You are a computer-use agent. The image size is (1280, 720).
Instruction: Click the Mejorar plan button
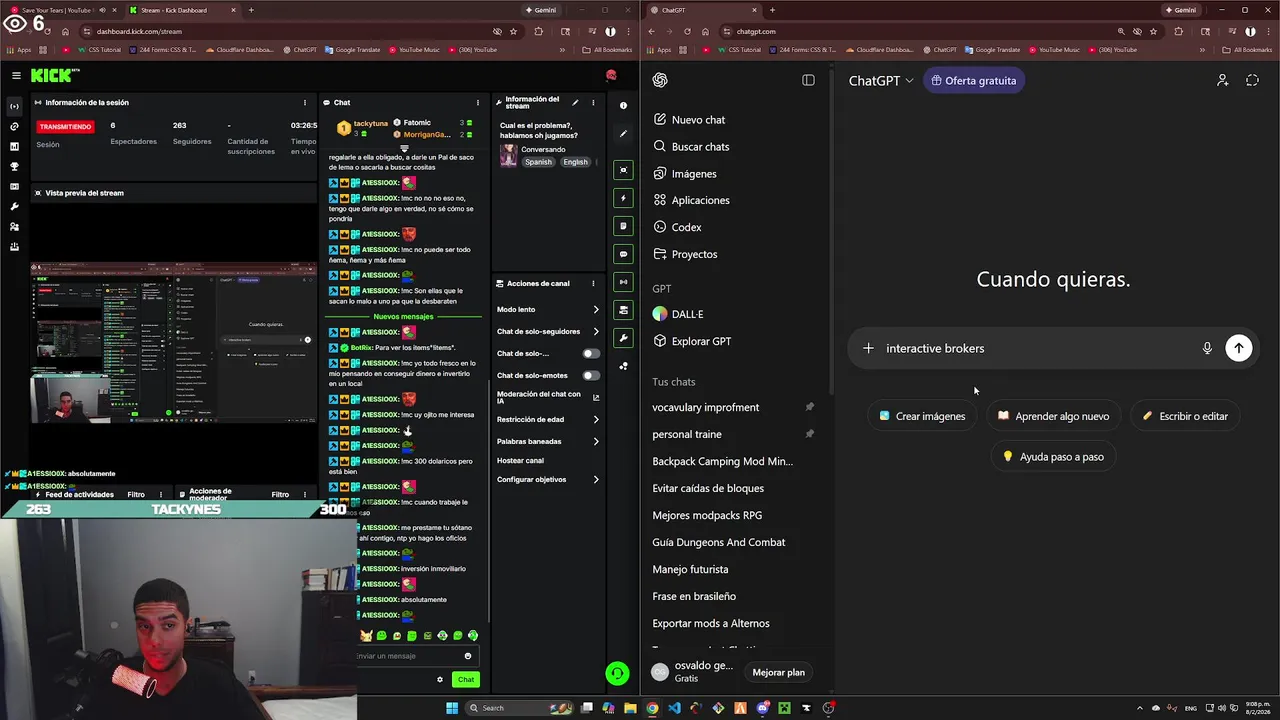[778, 672]
